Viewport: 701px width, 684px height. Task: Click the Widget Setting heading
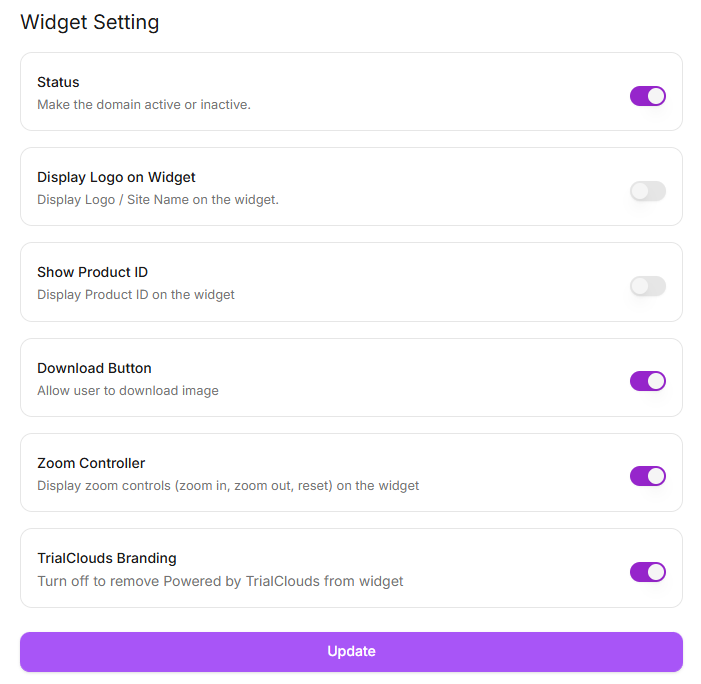[x=90, y=22]
